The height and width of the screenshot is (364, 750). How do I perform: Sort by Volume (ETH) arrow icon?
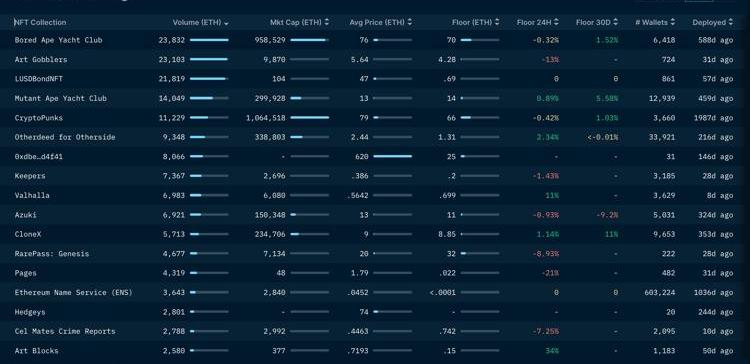pyautogui.click(x=226, y=22)
